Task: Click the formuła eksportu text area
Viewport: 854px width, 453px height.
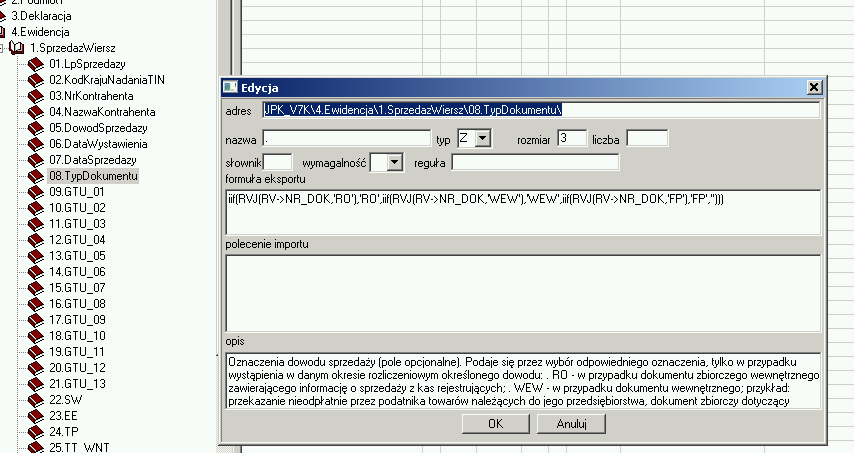Action: click(522, 210)
